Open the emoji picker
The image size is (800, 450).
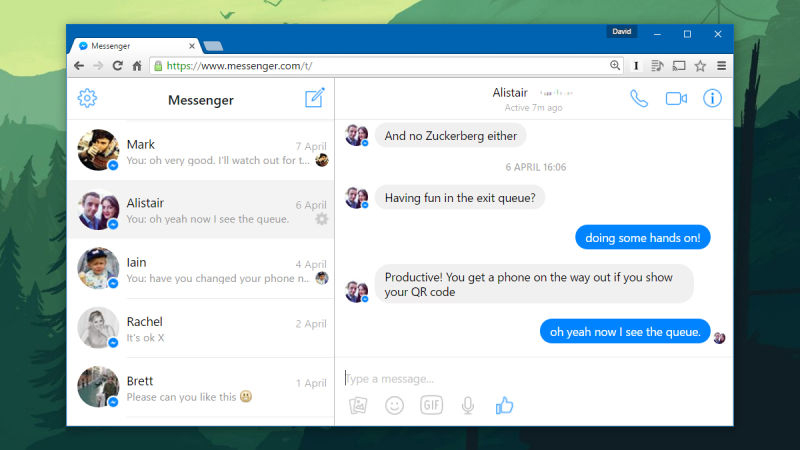click(394, 405)
